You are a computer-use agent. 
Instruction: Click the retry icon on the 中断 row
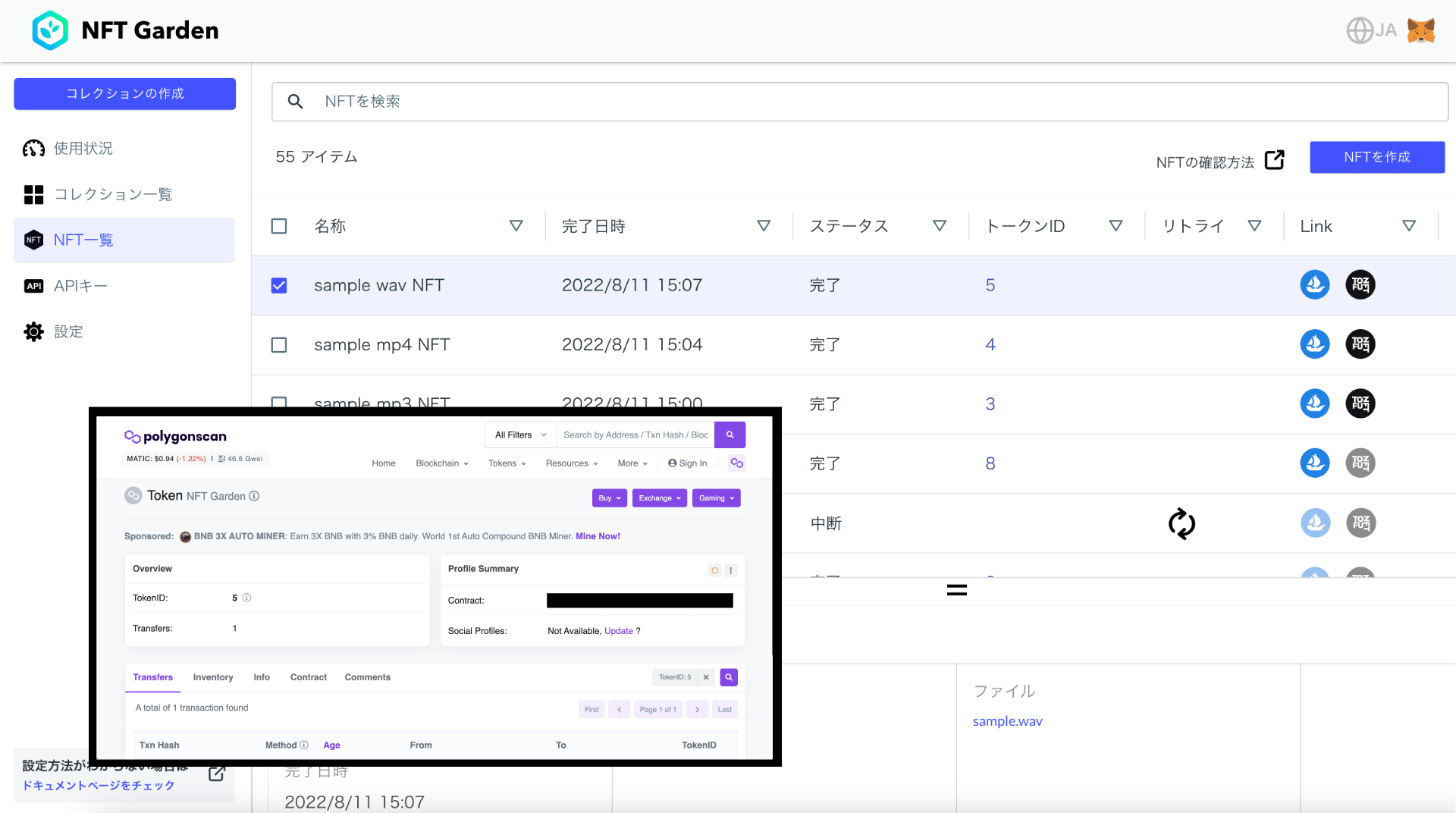[x=1181, y=523]
